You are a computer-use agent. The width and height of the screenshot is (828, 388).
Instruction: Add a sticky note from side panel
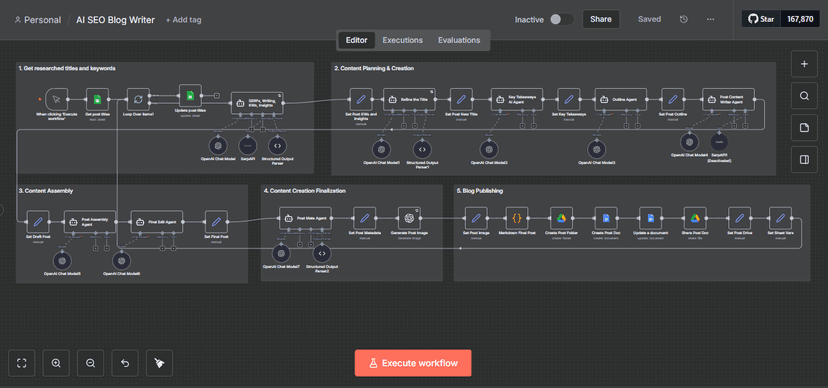click(804, 128)
